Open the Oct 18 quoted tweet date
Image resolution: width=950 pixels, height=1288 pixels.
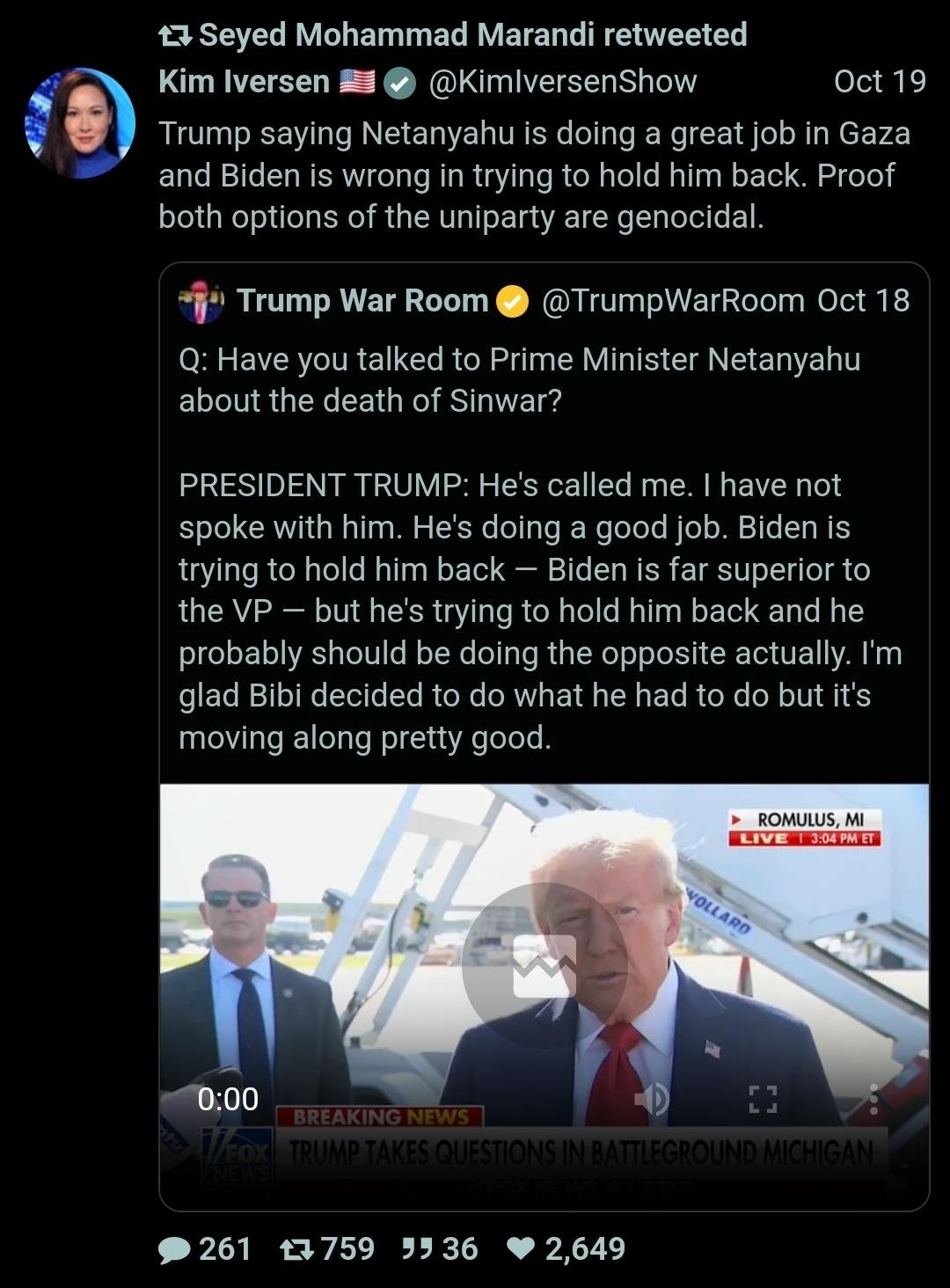pos(864,301)
